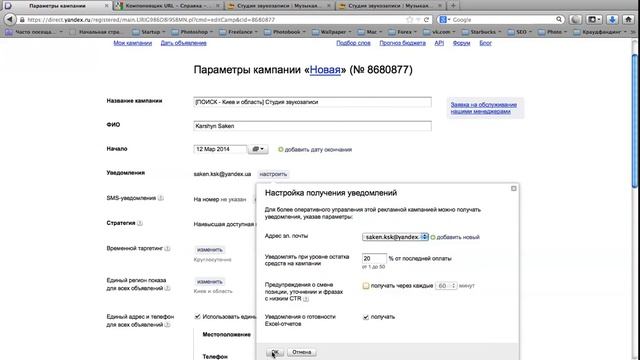
Task: Open the email address dropdown in the dialog
Action: click(x=395, y=237)
